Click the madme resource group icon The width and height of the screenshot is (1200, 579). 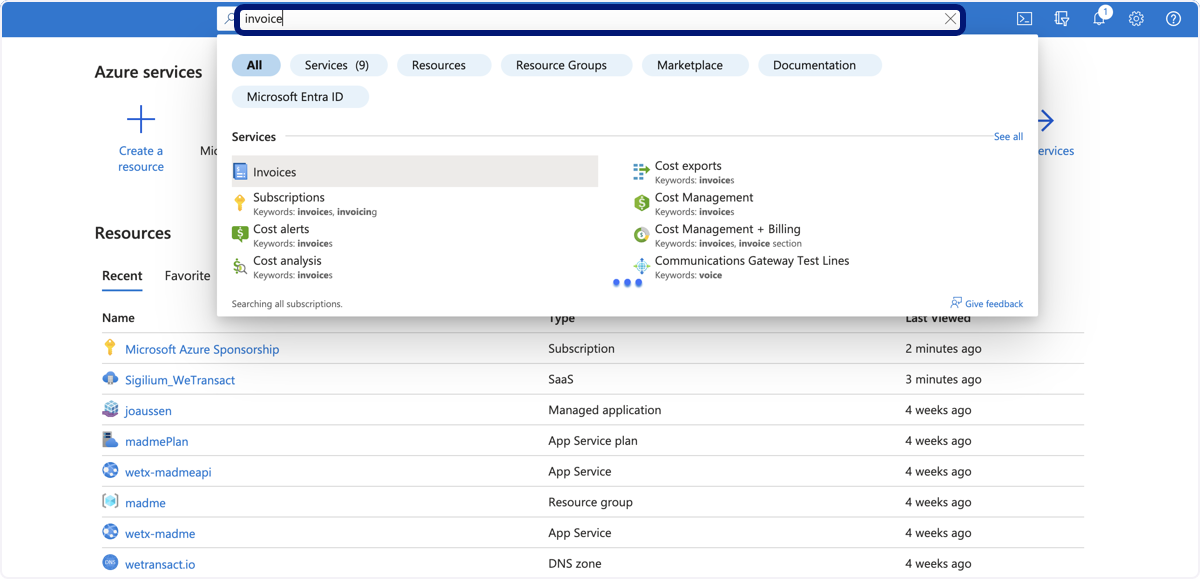[x=110, y=502]
